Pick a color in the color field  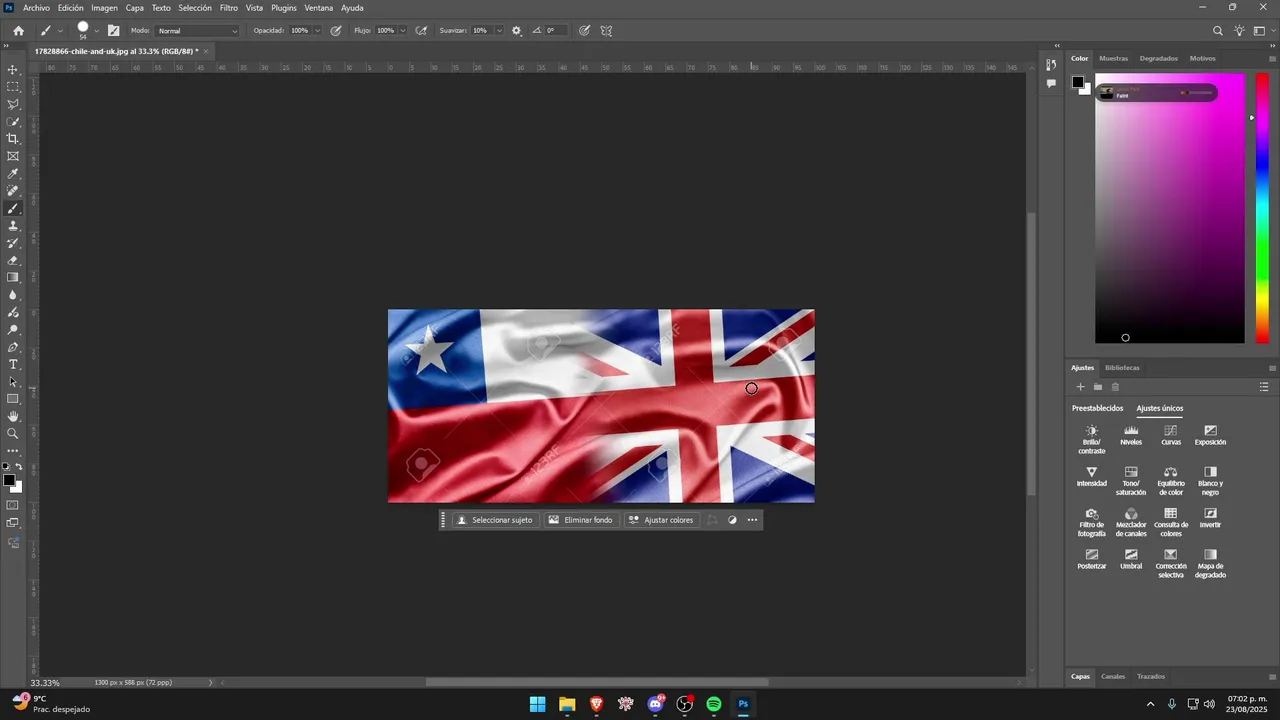1170,208
